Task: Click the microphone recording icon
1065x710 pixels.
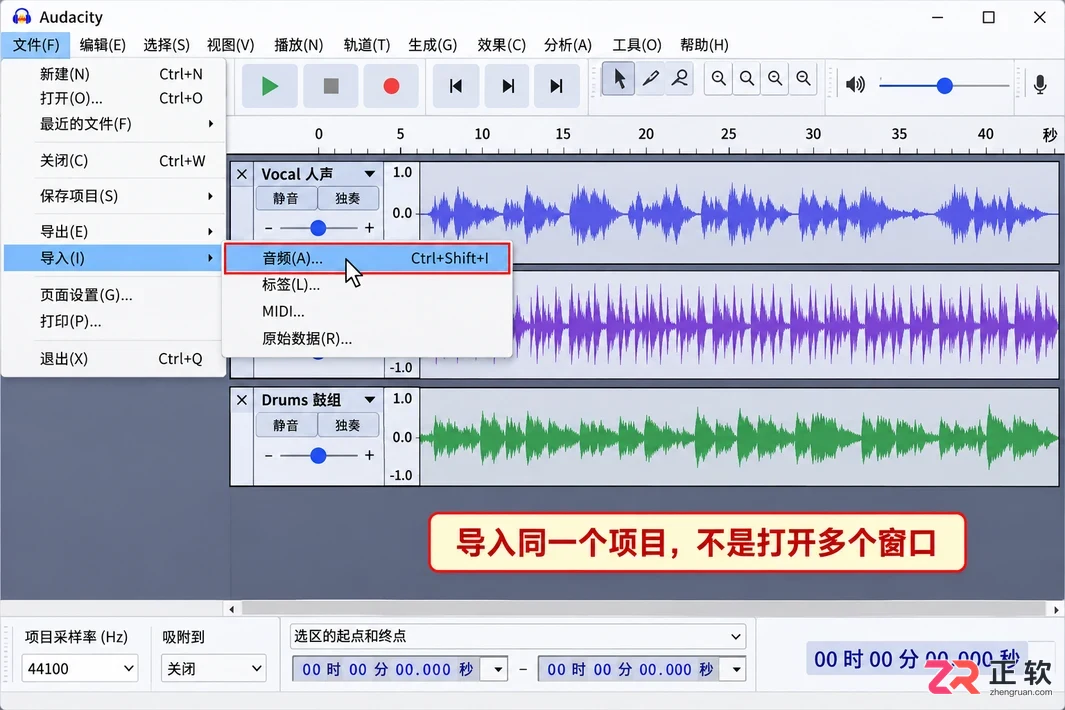Action: click(x=1040, y=84)
